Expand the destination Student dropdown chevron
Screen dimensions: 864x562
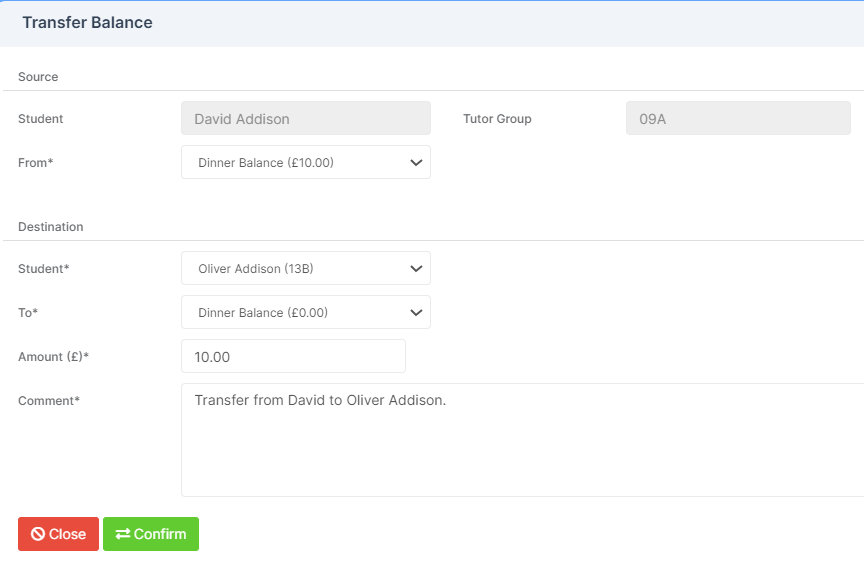coord(416,268)
